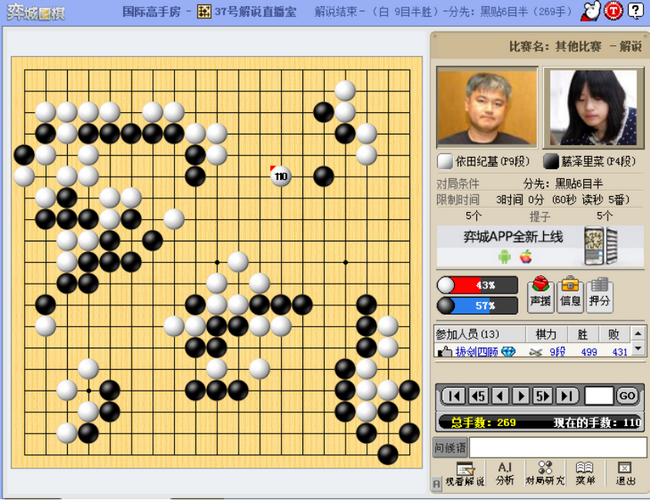This screenshot has height=500, width=650.
Task: Skip forward five moves
Action: tap(543, 396)
